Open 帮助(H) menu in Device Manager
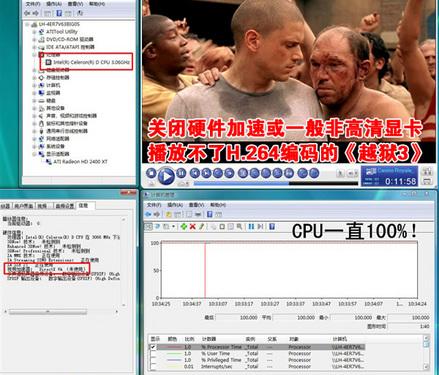 97,4
